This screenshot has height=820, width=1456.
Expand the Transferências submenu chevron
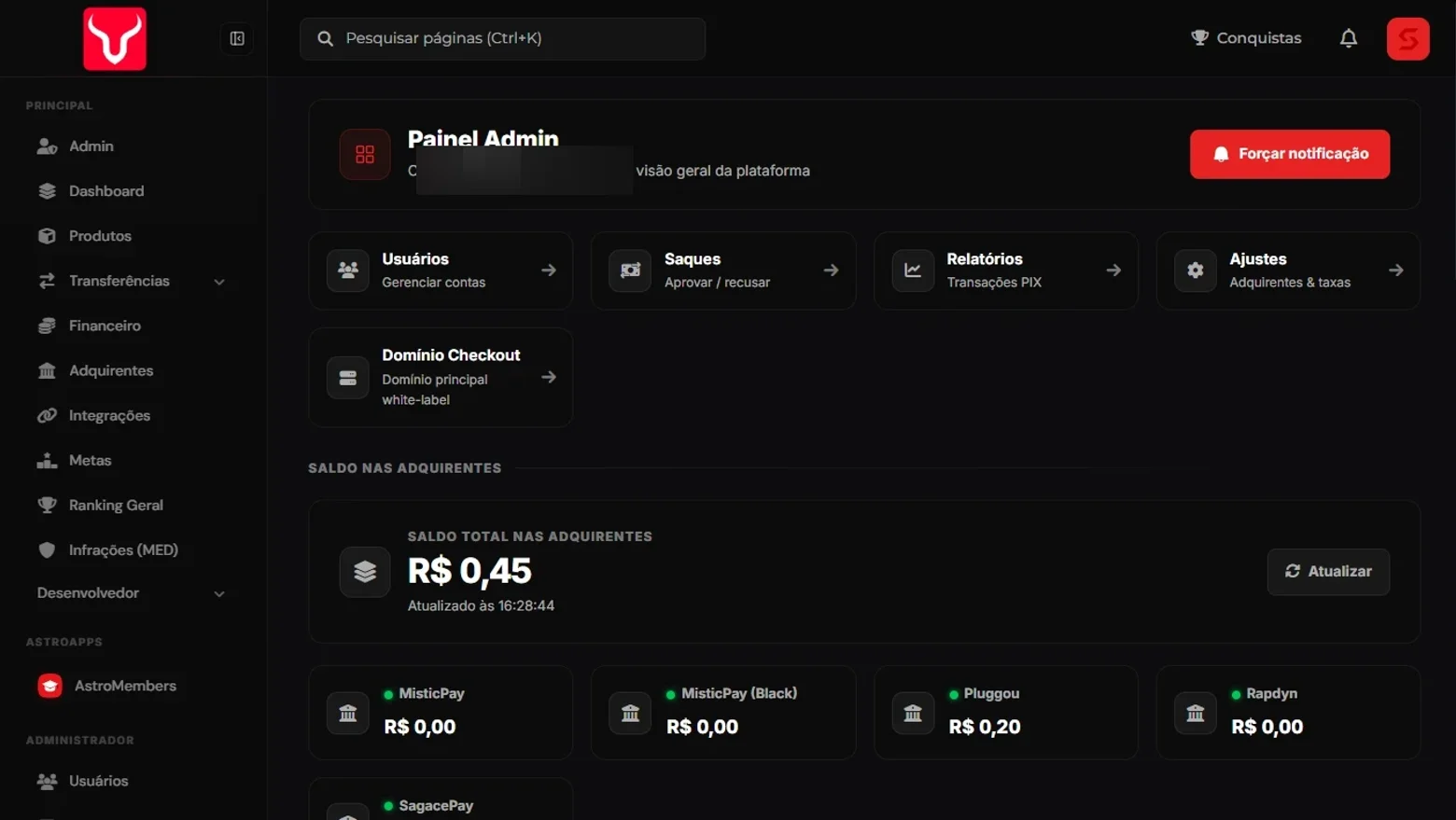click(219, 282)
